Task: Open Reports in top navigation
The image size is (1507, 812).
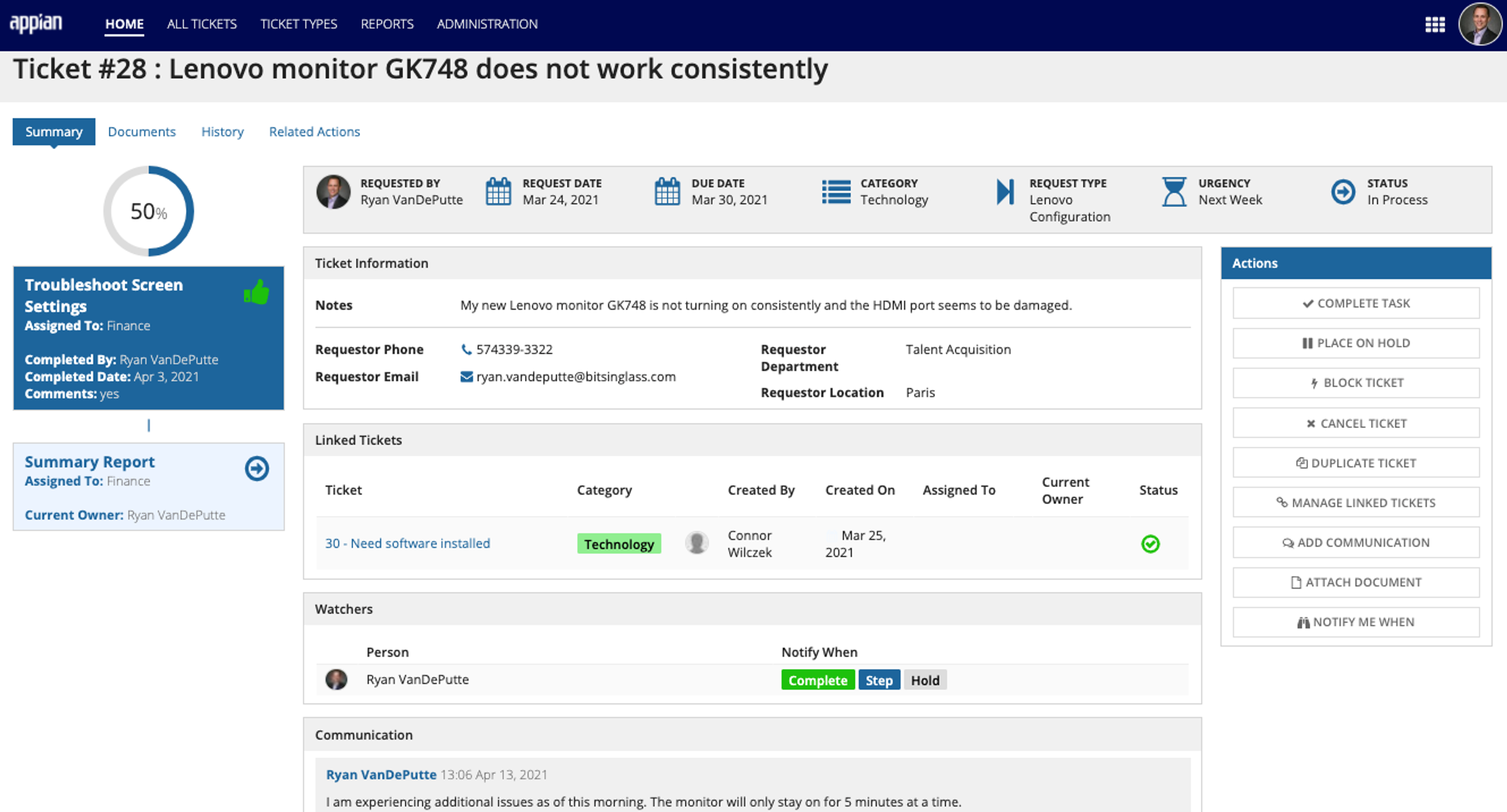Action: click(387, 24)
